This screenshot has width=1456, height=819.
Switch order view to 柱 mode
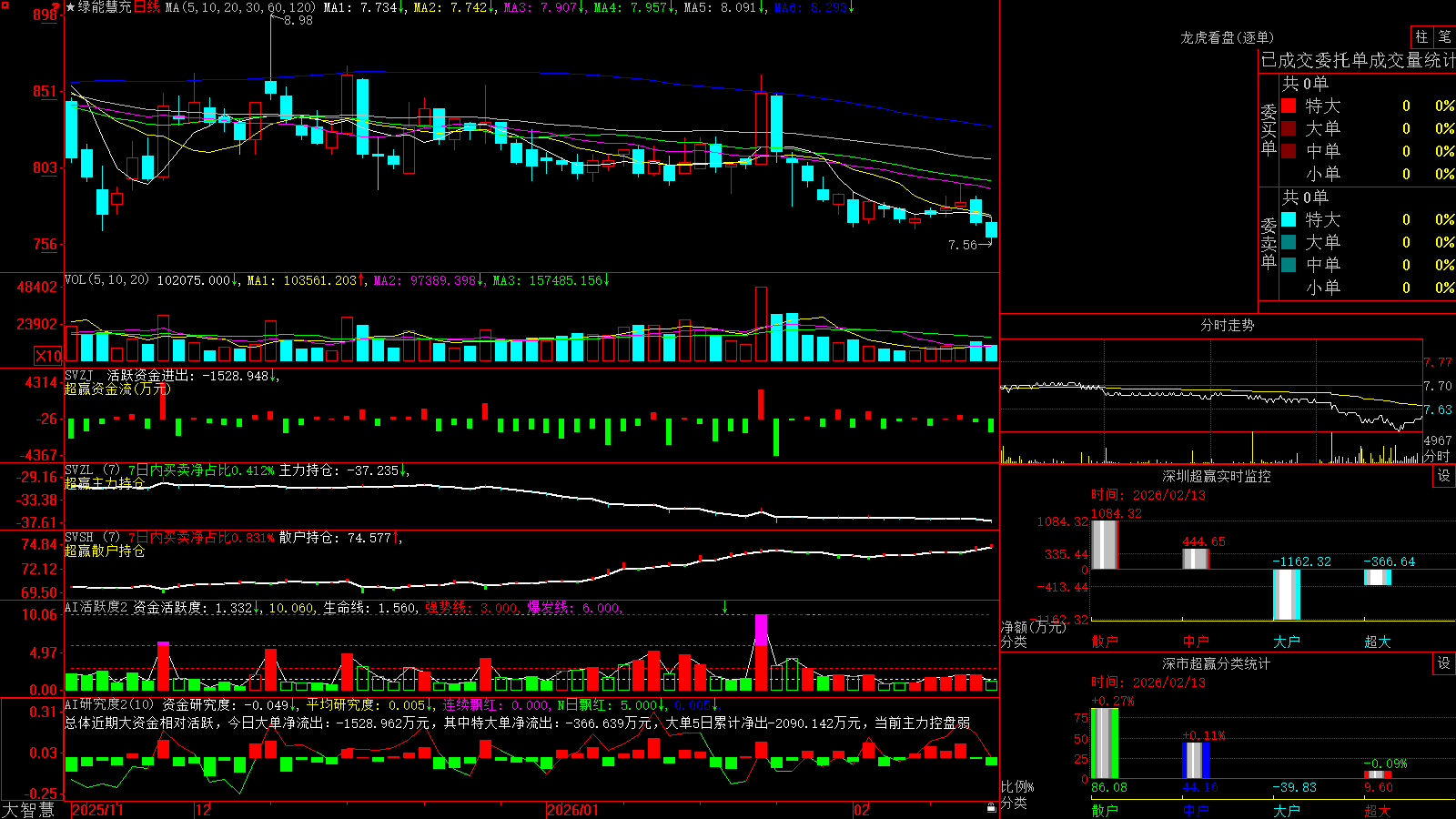coord(1421,36)
